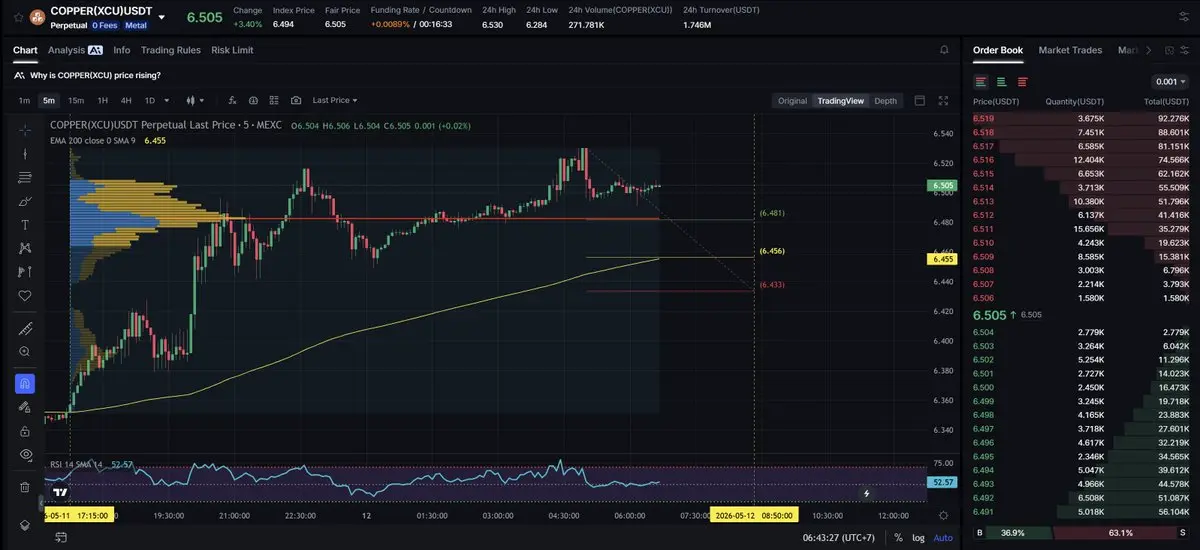Open the 0.001 price grouping dropdown
This screenshot has height=550, width=1200.
1168,82
